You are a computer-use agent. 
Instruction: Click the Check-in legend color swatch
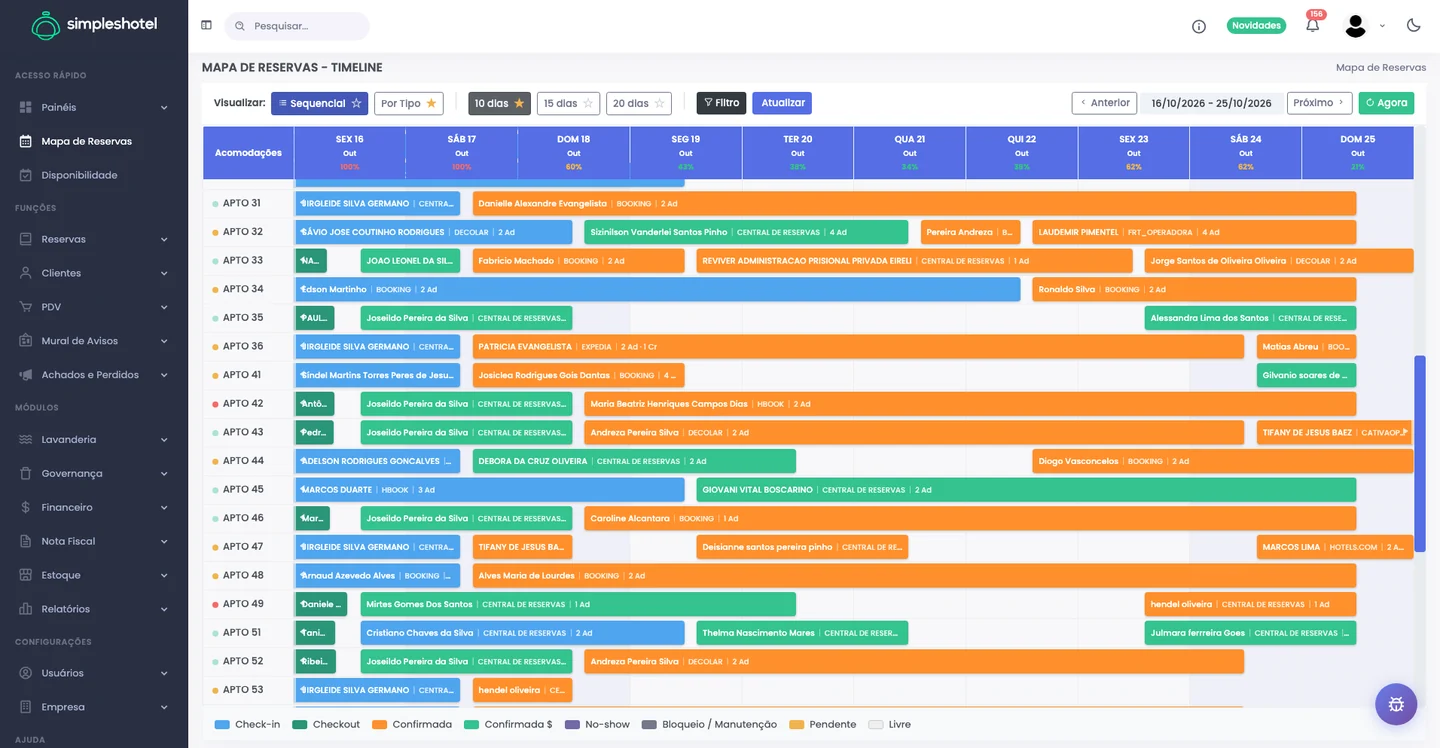[x=222, y=724]
